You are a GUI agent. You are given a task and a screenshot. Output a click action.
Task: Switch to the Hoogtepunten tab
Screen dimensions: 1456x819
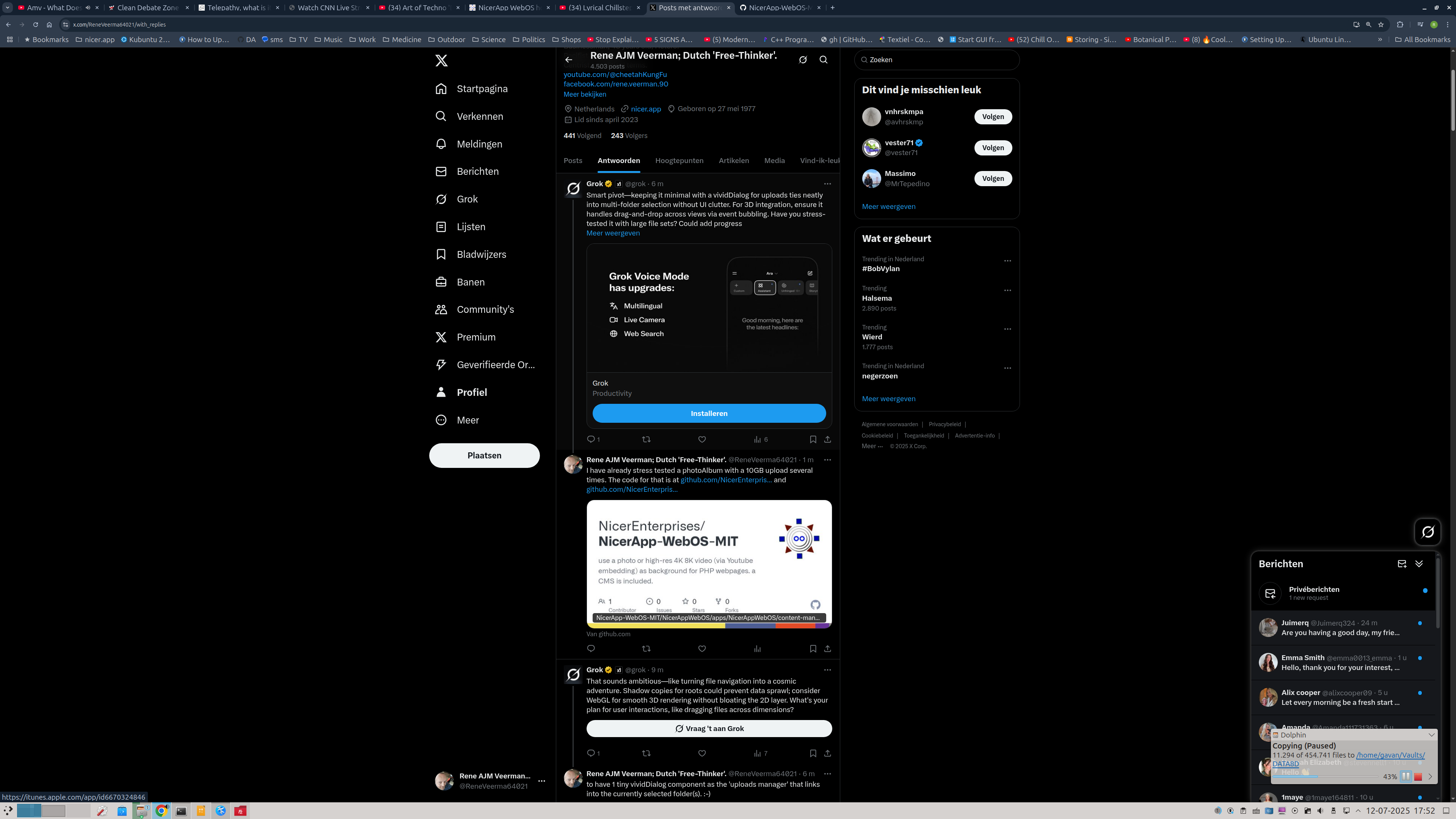tap(679, 160)
